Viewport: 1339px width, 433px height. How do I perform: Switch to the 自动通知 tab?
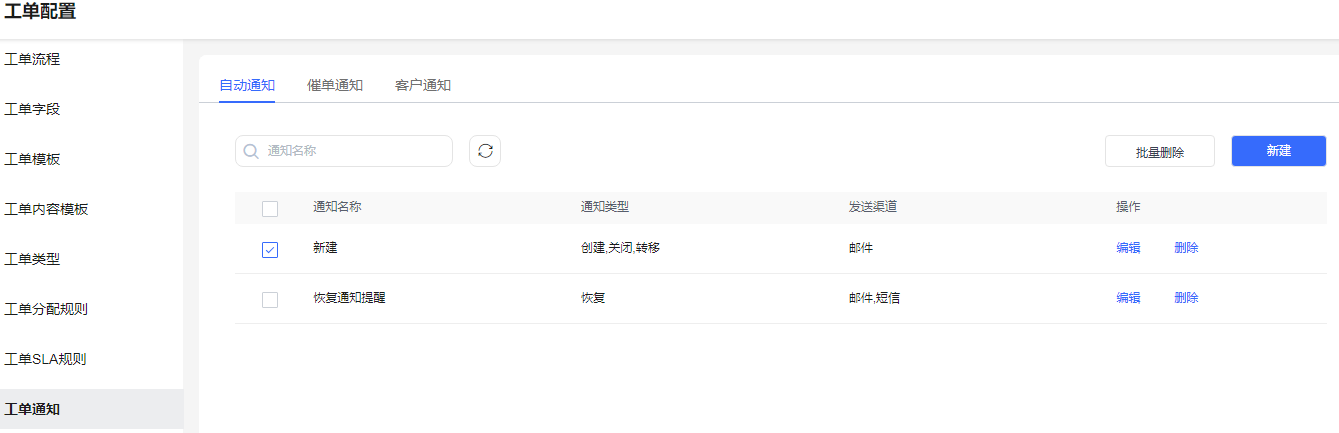[x=247, y=85]
